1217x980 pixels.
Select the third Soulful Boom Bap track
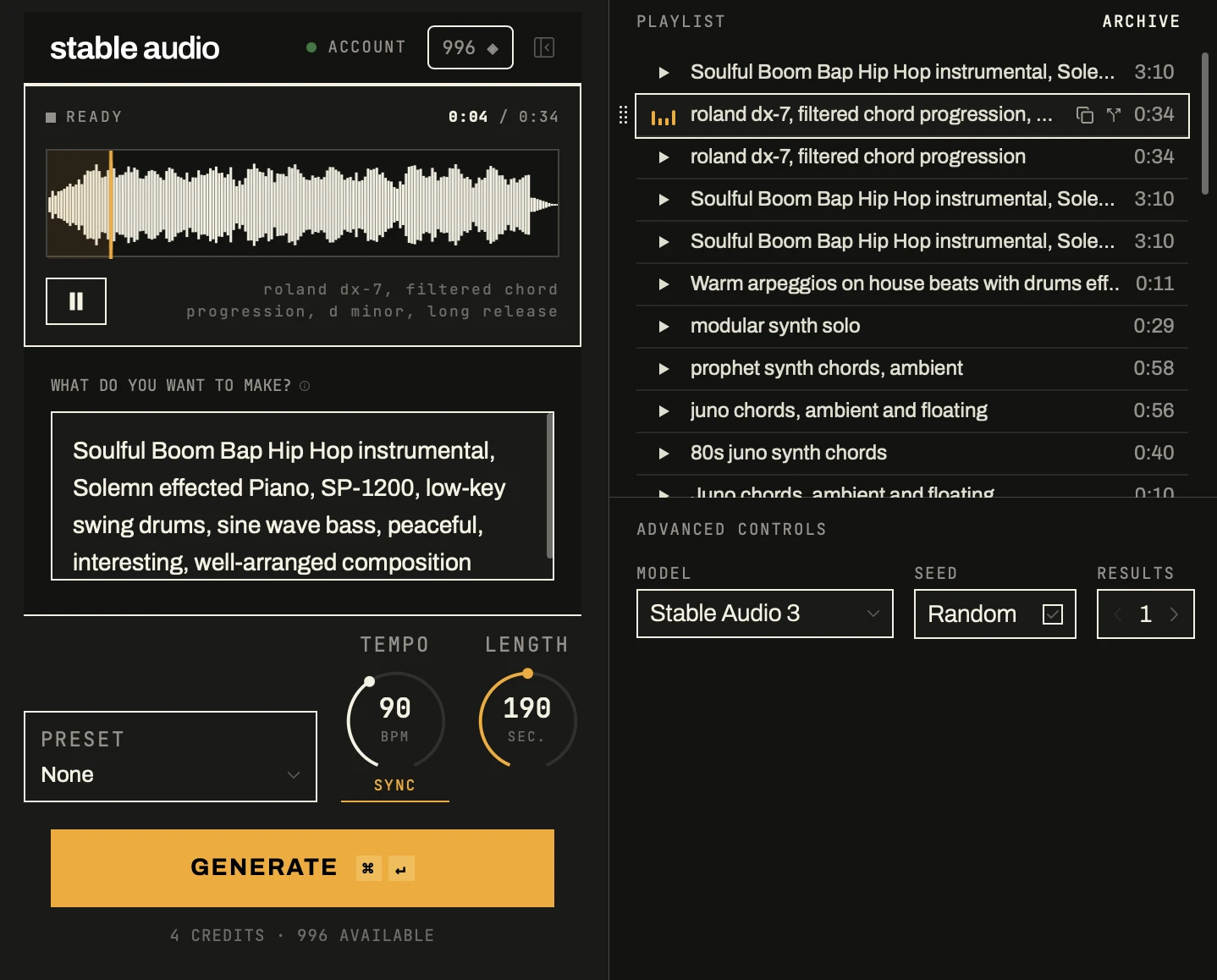(912, 242)
